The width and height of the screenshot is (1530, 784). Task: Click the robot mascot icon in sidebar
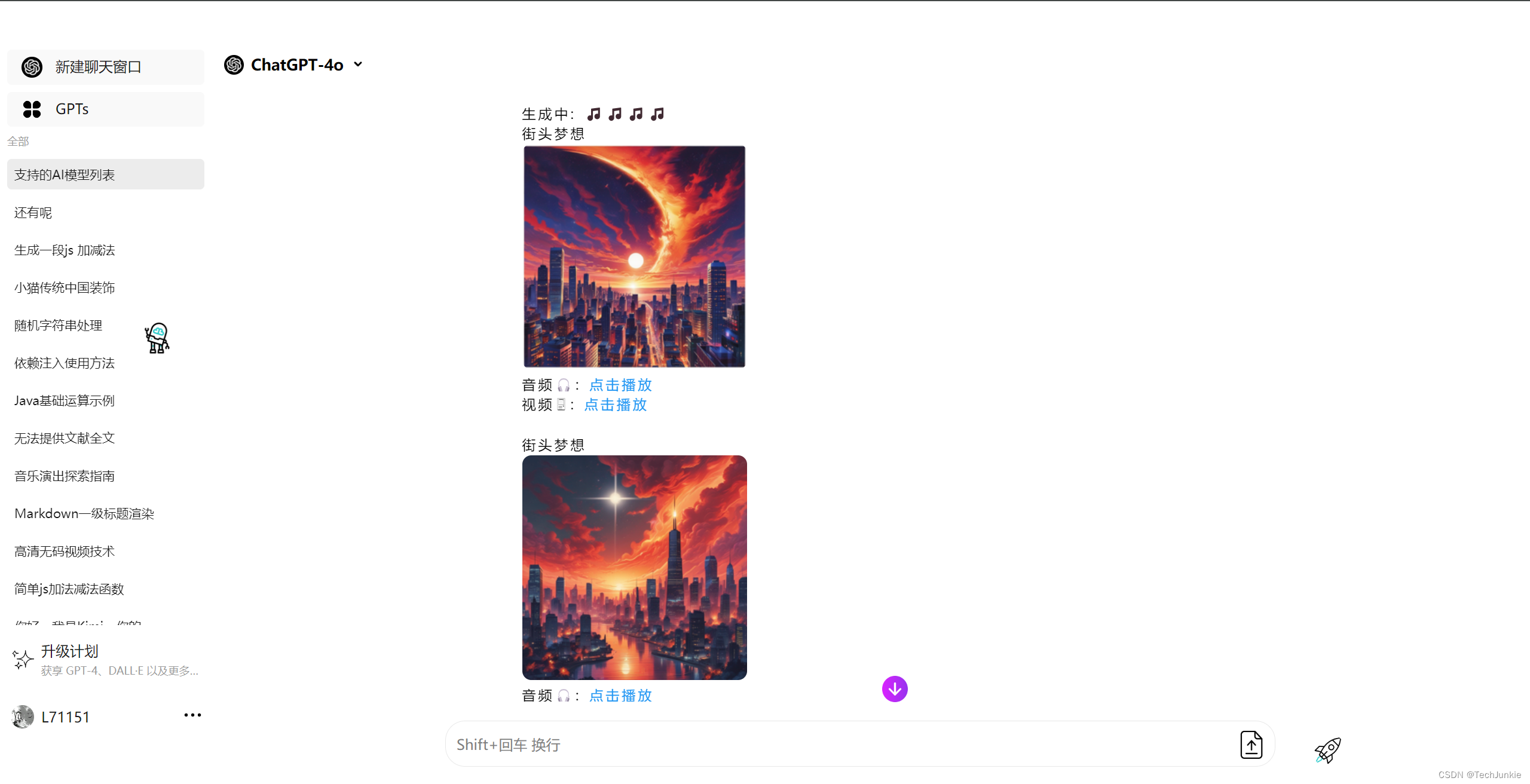pyautogui.click(x=157, y=338)
